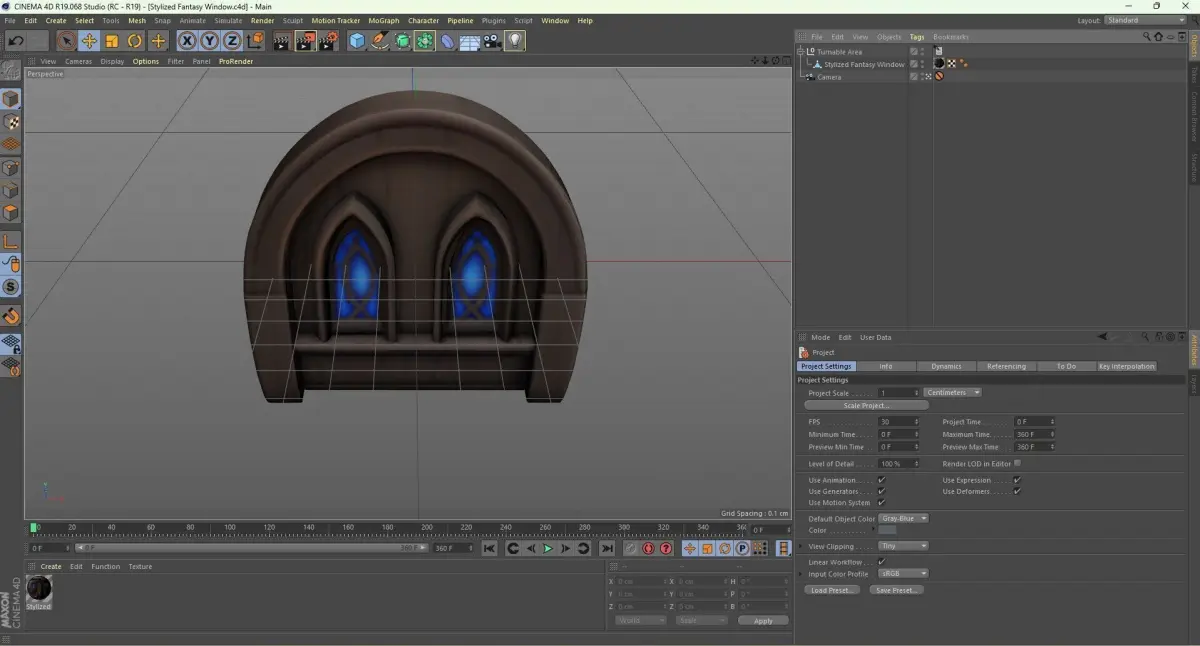Open Edit Render Settings icon

(327, 41)
